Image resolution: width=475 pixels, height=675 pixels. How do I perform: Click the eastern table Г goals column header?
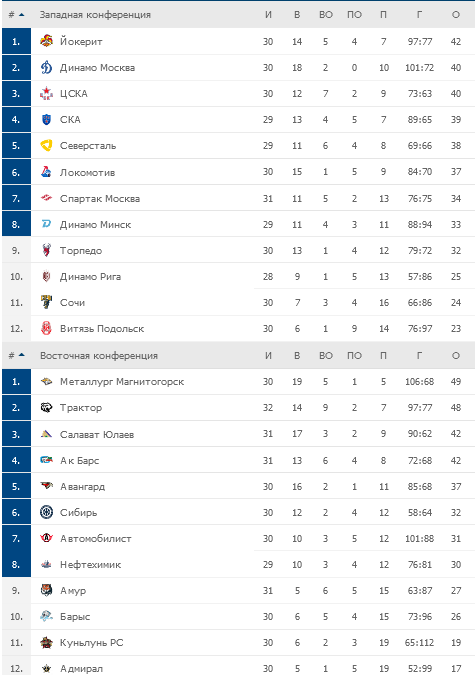(419, 355)
